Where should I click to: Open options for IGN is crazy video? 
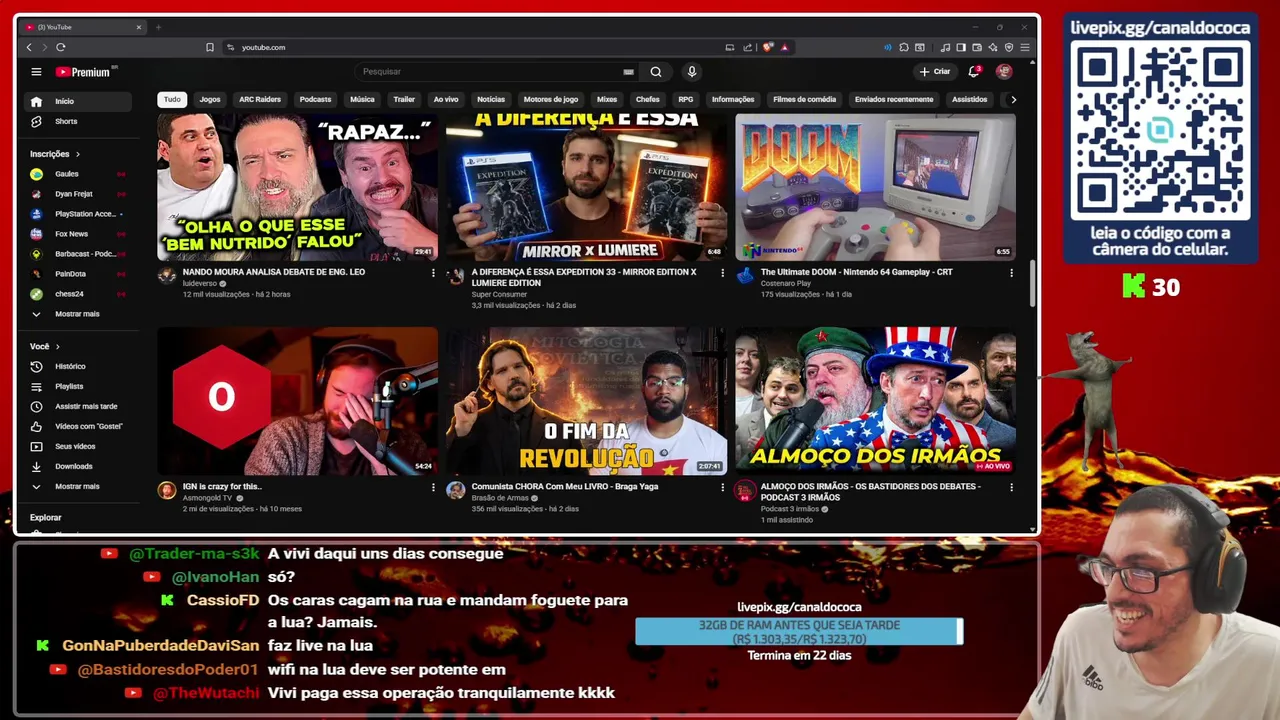433,487
